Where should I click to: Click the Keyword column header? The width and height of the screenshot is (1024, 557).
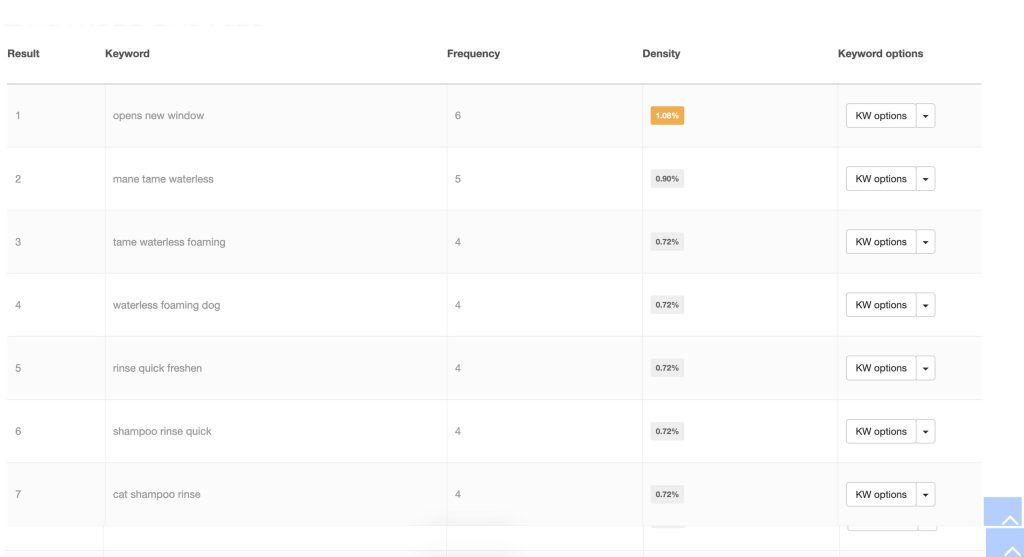(127, 54)
